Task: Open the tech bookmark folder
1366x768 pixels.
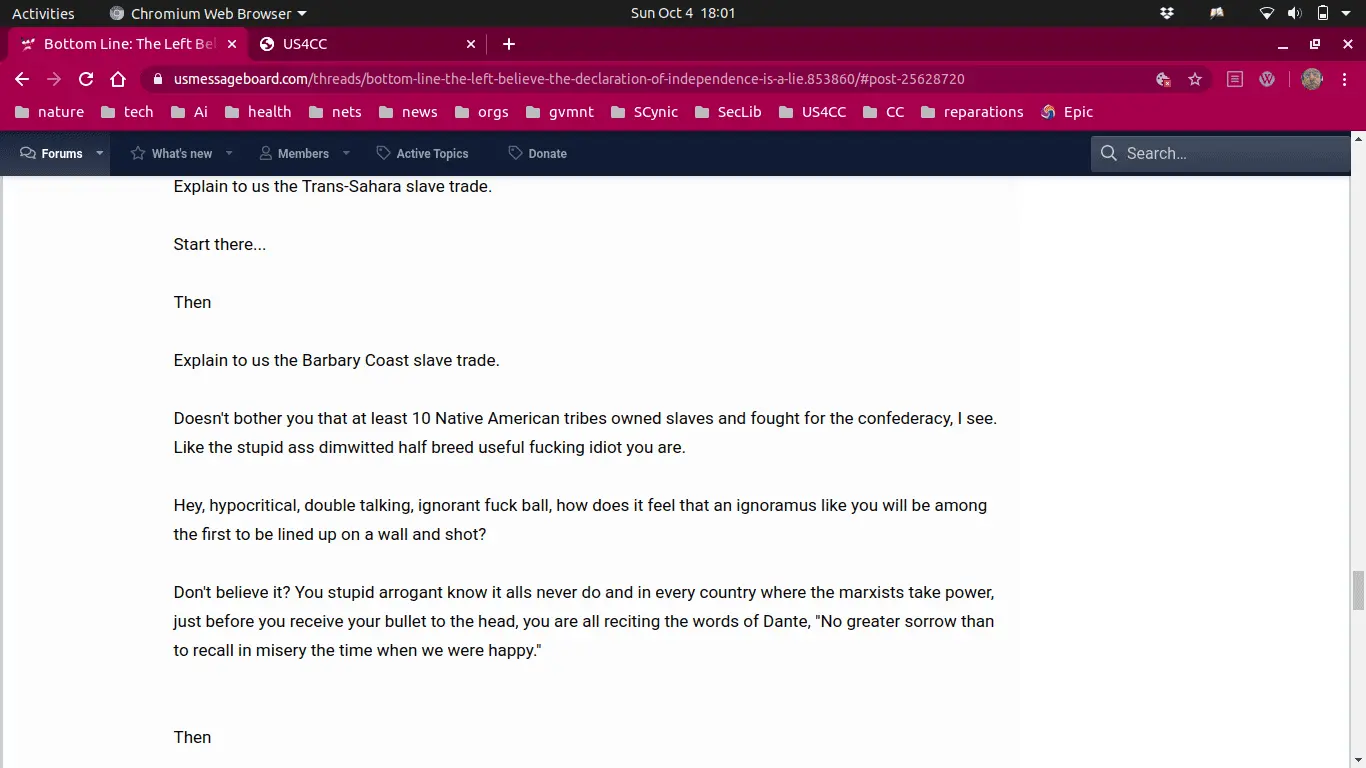Action: (127, 112)
